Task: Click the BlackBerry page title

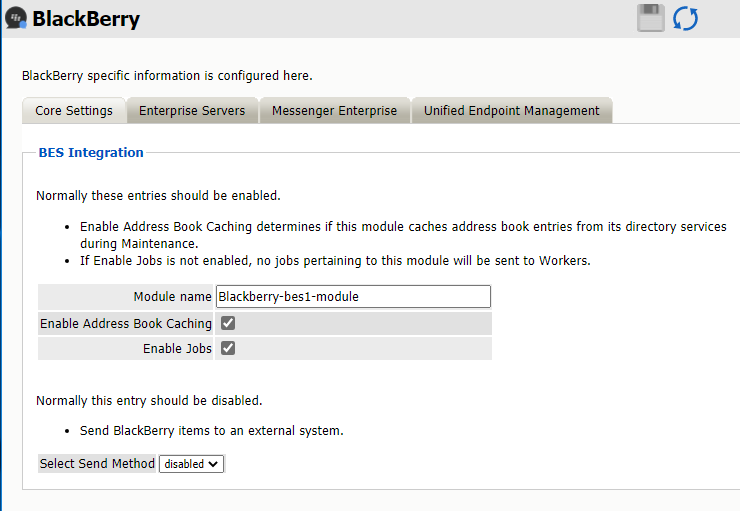Action: (86, 19)
